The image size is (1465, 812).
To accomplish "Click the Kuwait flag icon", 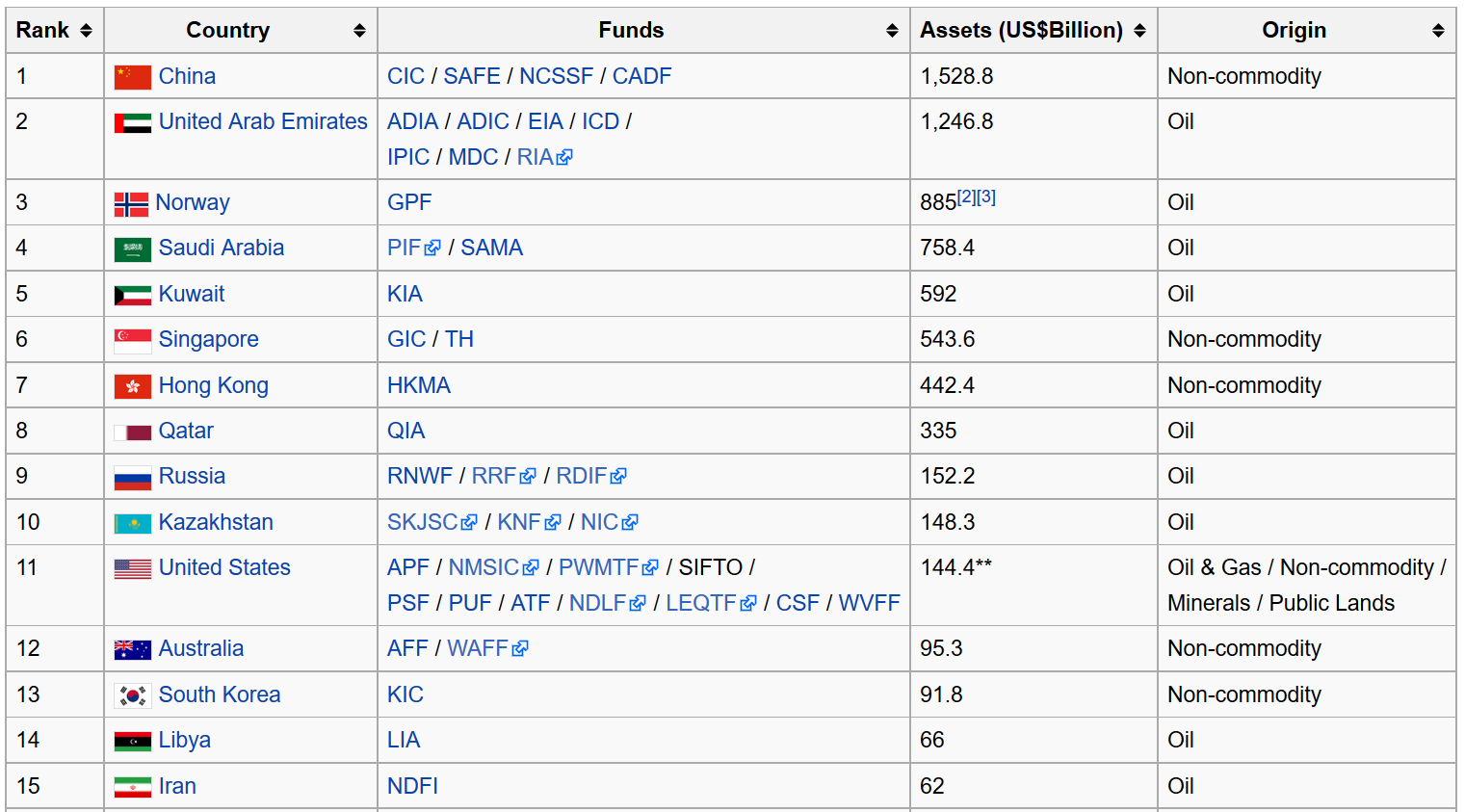I will [132, 295].
